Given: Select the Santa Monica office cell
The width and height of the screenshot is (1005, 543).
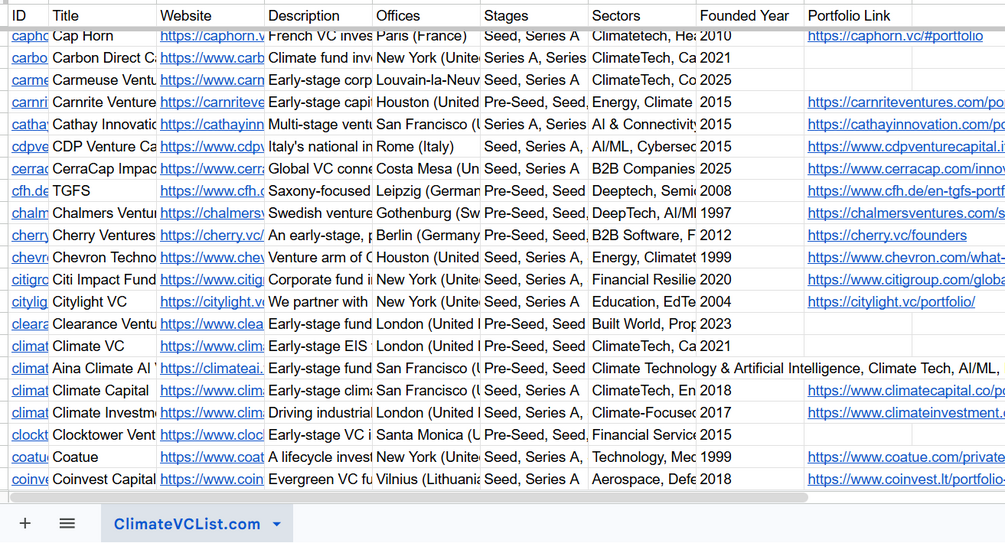Looking at the screenshot, I should (426, 435).
